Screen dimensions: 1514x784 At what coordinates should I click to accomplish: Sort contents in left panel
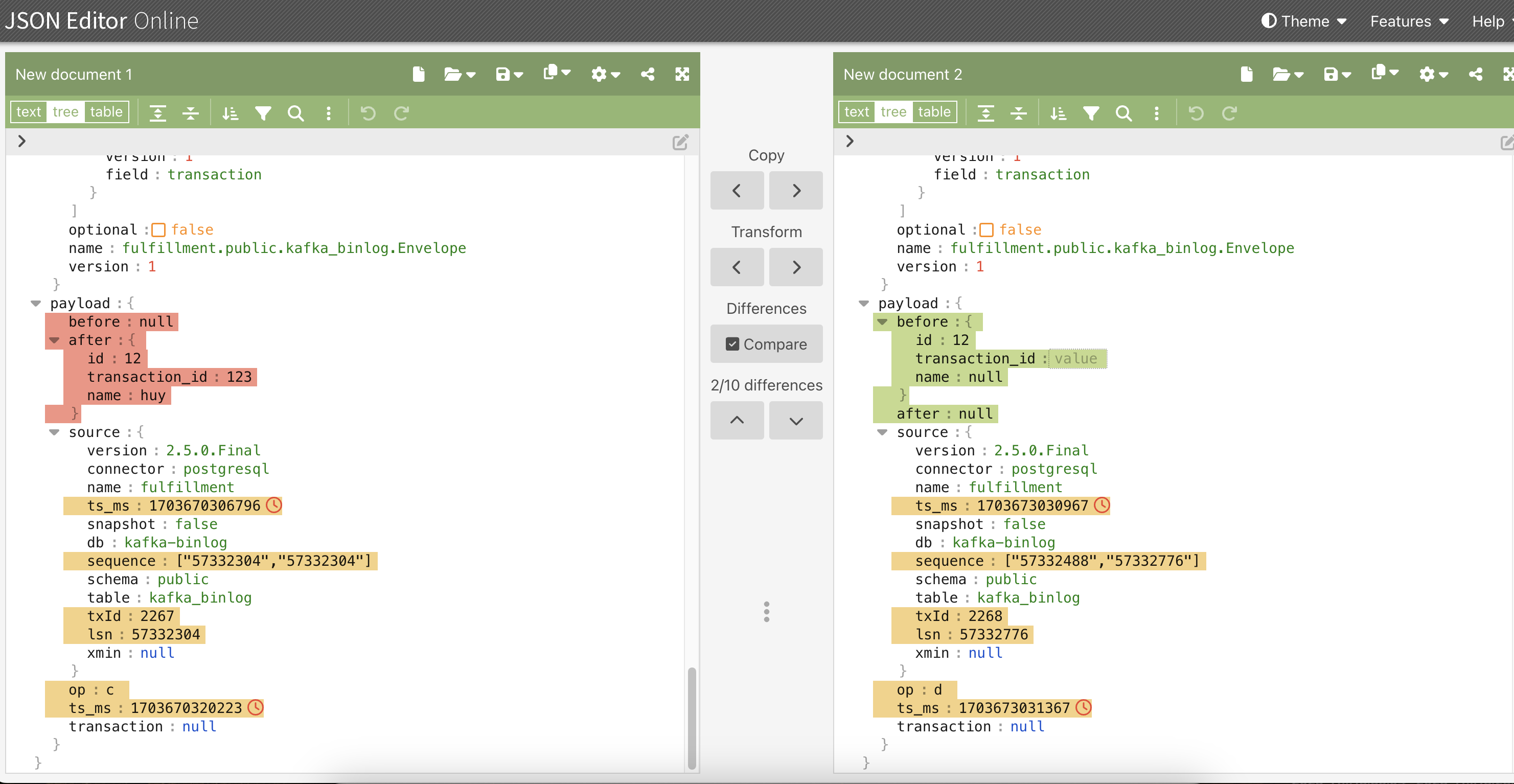(x=231, y=113)
